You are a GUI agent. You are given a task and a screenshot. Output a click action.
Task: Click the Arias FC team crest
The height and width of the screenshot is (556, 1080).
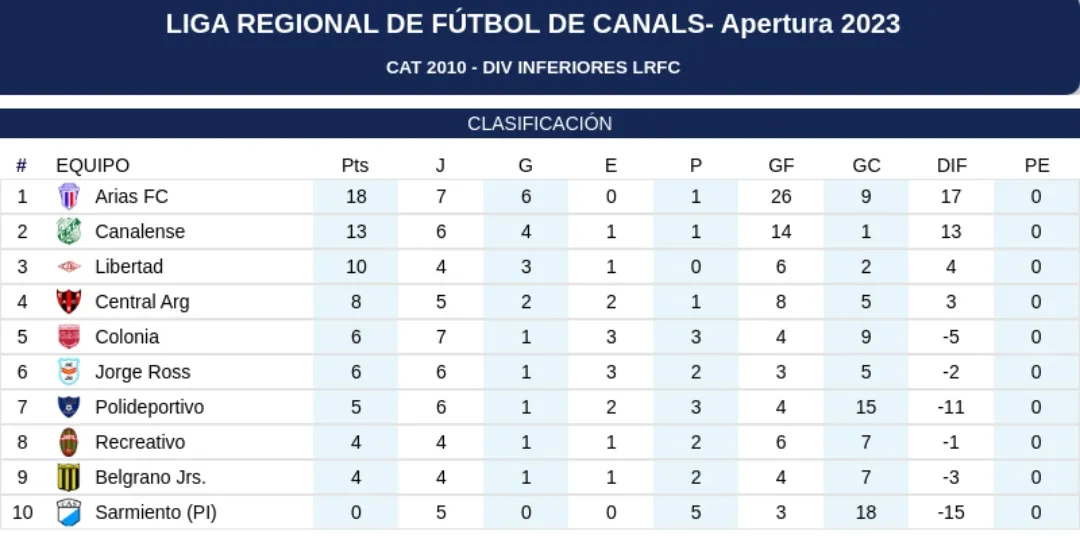pyautogui.click(x=68, y=197)
